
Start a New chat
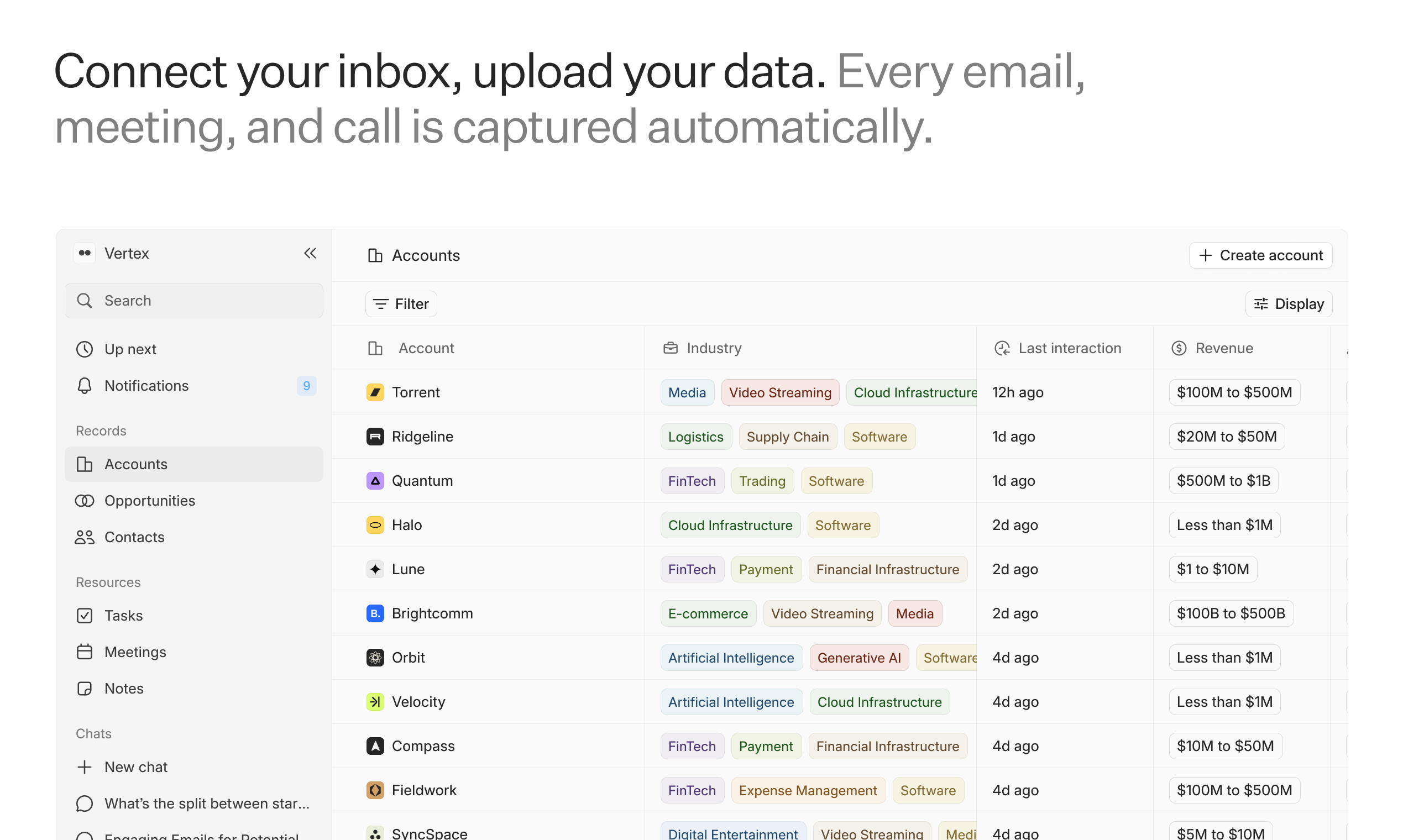coord(136,767)
